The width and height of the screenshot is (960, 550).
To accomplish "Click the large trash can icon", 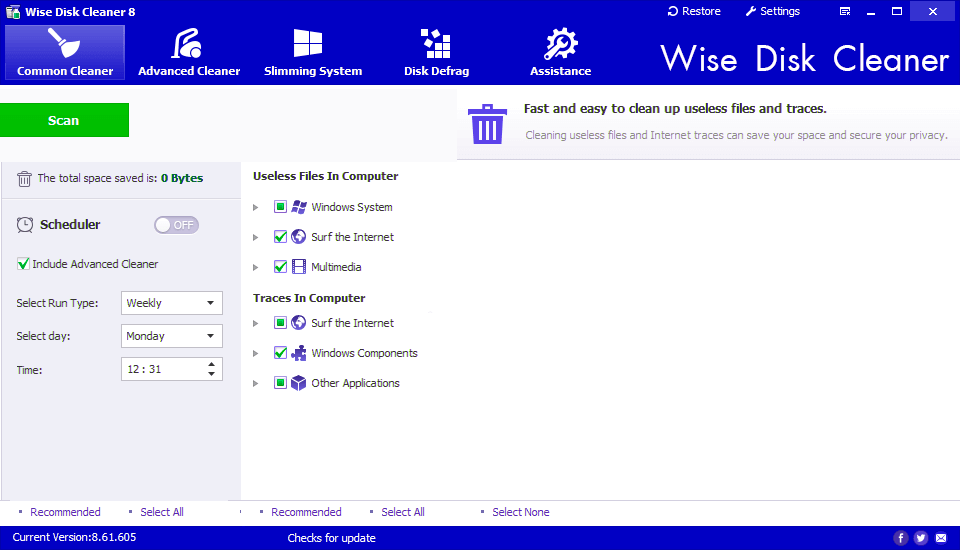I will click(x=487, y=124).
